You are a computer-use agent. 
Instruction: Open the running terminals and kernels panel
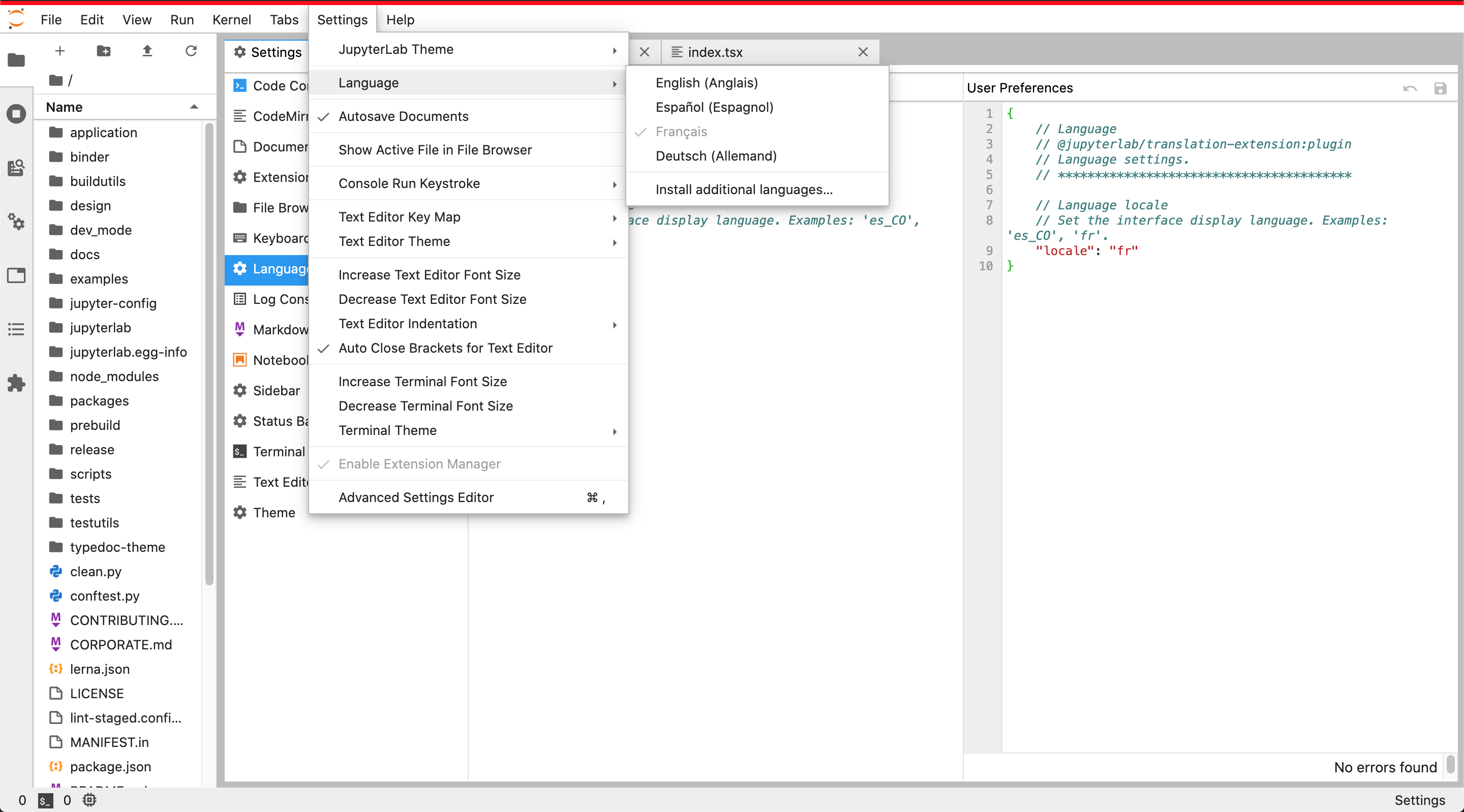(x=16, y=114)
